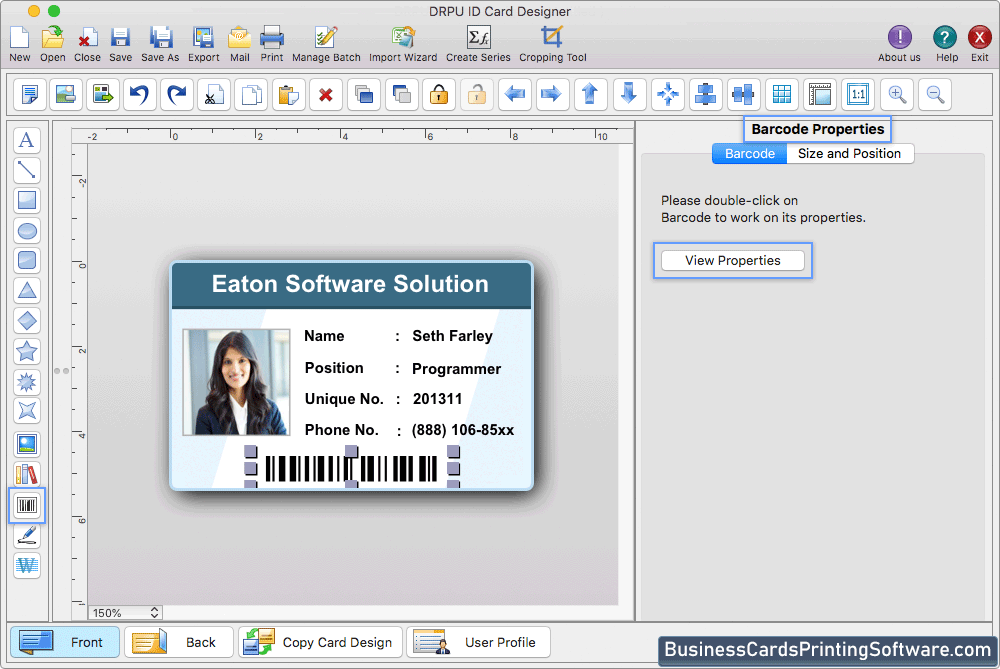Select the Triangle shape tool
The width and height of the screenshot is (1000, 669).
(x=27, y=290)
